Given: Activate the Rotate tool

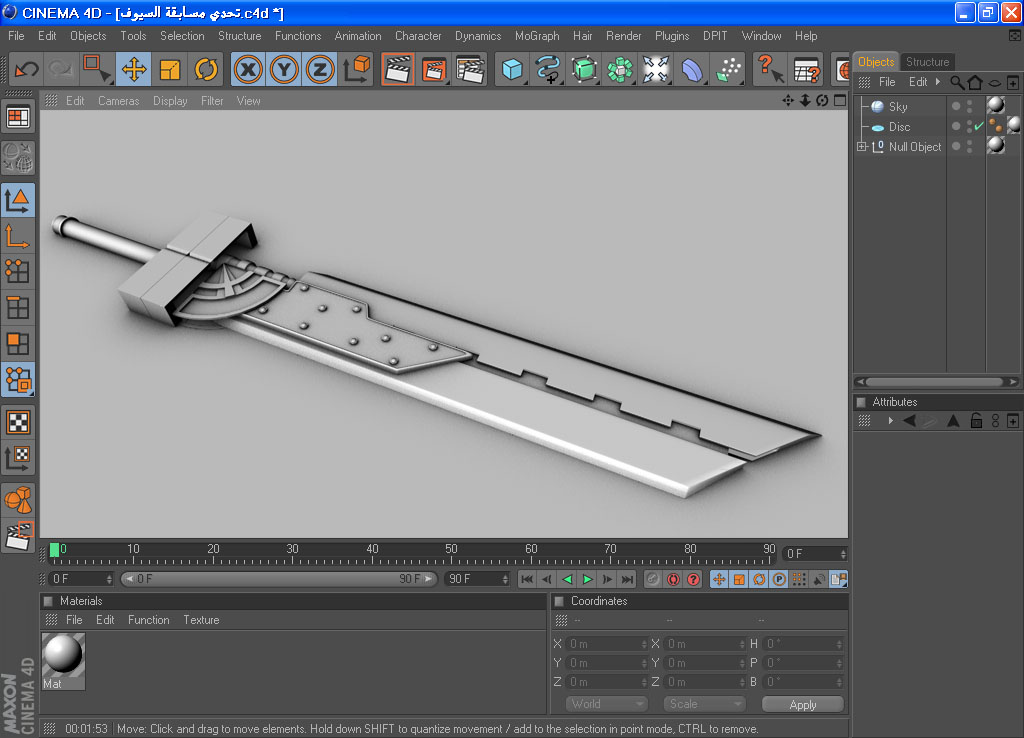Looking at the screenshot, I should 206,69.
